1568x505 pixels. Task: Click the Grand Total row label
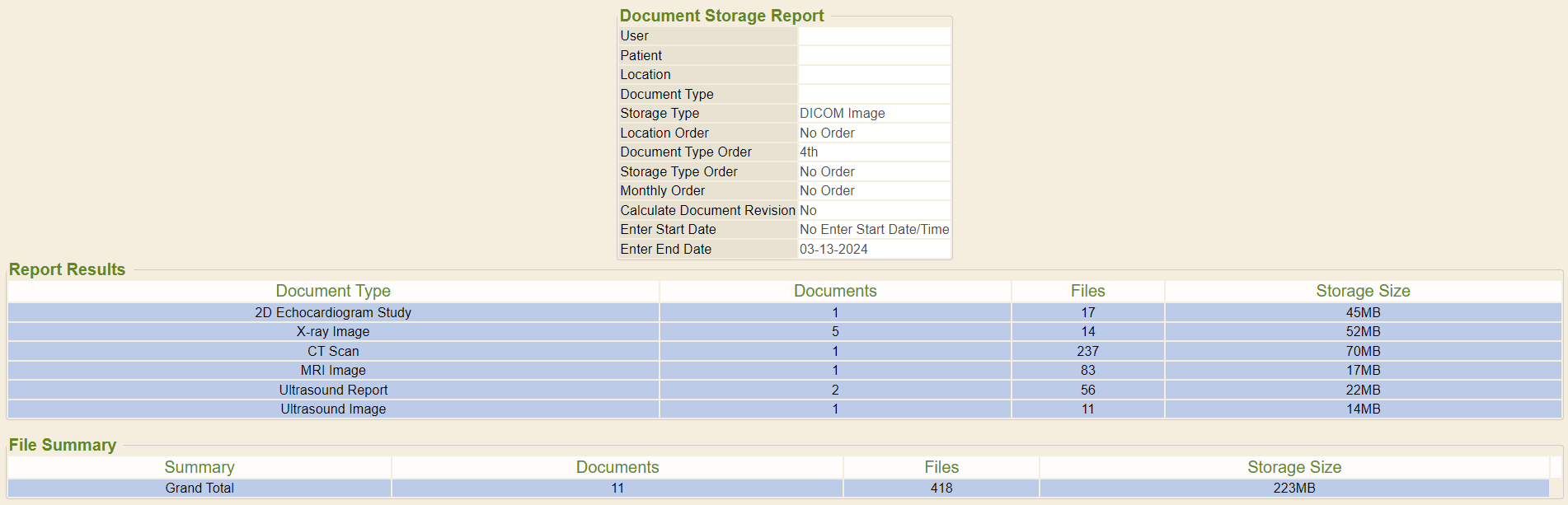(x=200, y=488)
